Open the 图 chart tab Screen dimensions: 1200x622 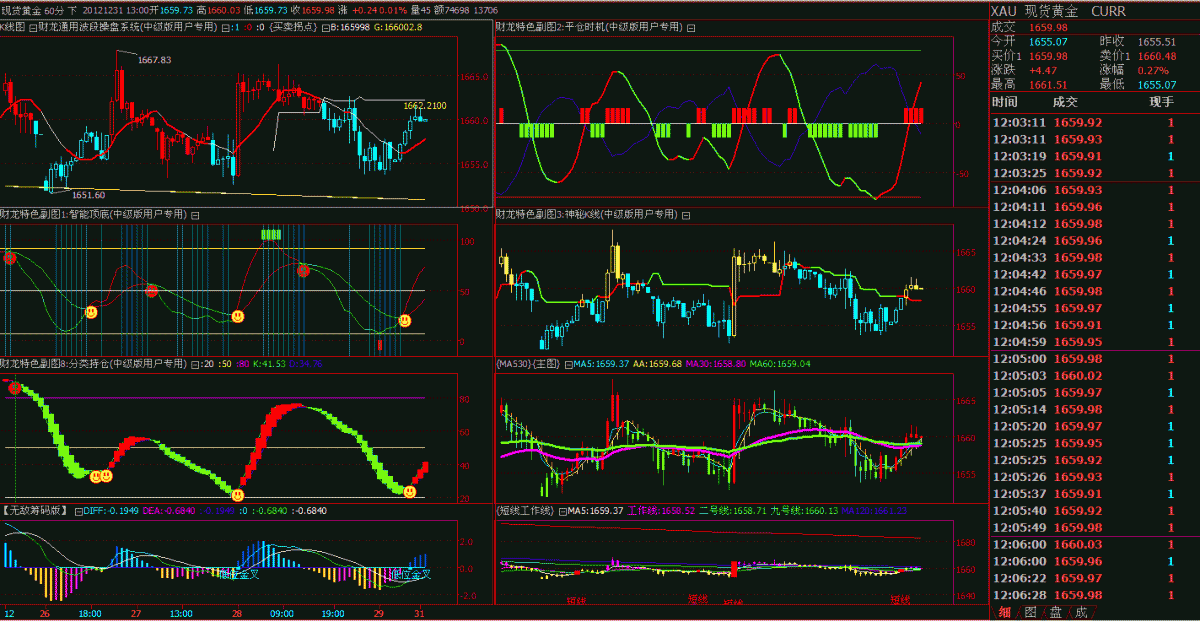tap(1029, 612)
